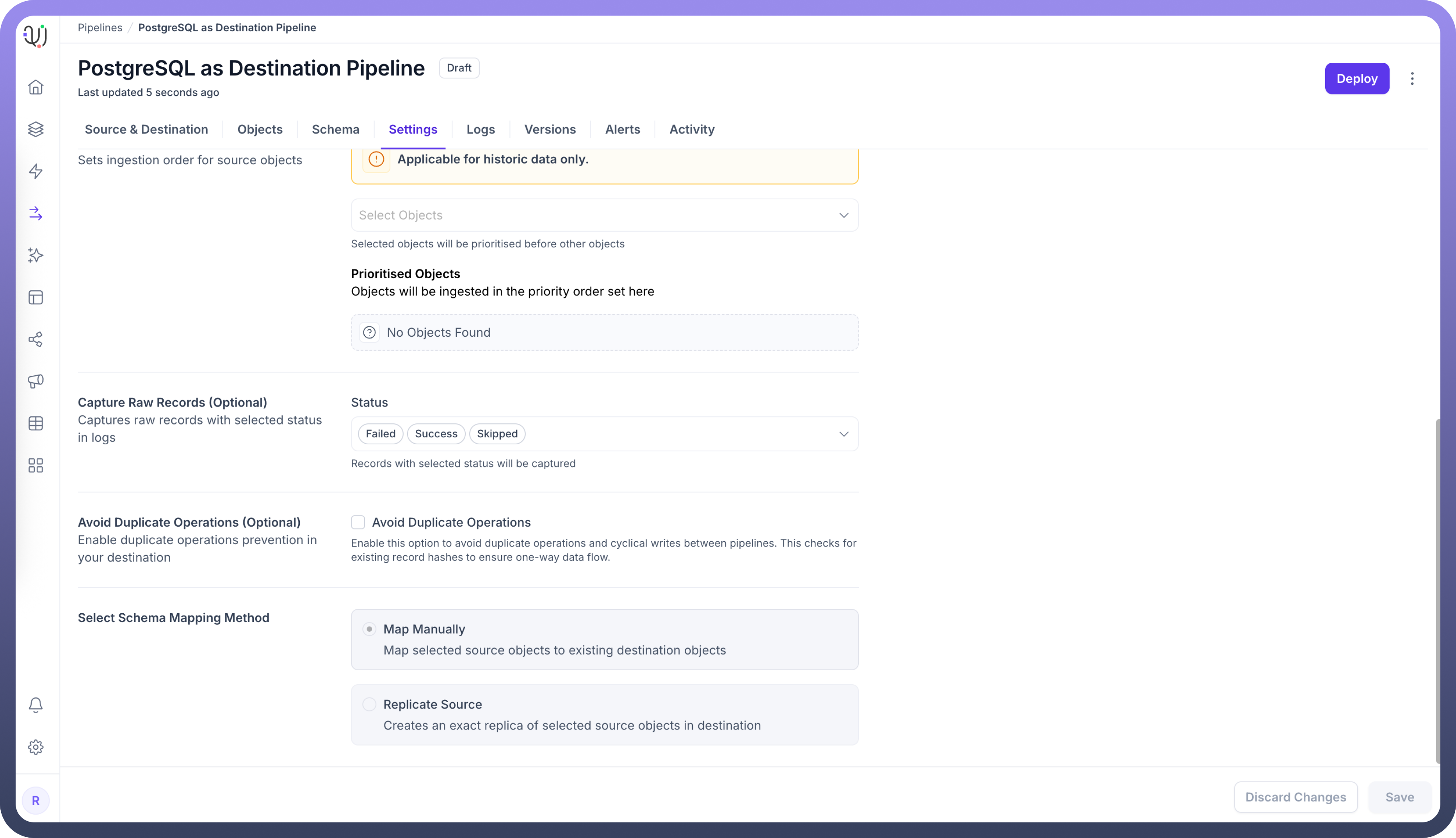Select the Map Manually radio option

point(369,629)
